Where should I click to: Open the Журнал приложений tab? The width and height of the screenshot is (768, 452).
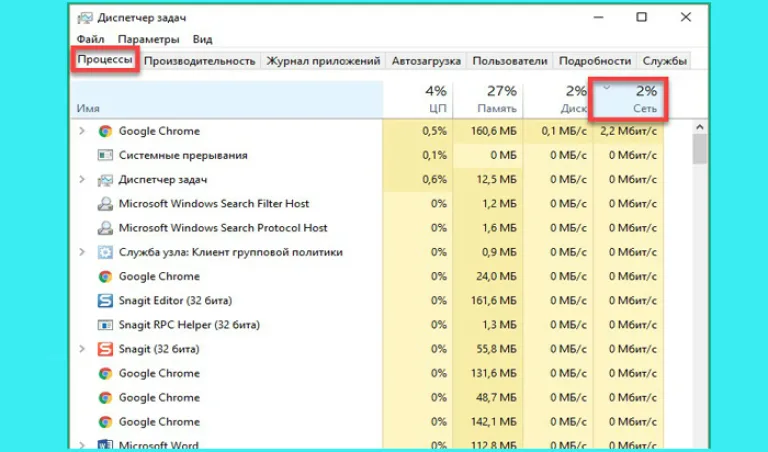pos(323,61)
